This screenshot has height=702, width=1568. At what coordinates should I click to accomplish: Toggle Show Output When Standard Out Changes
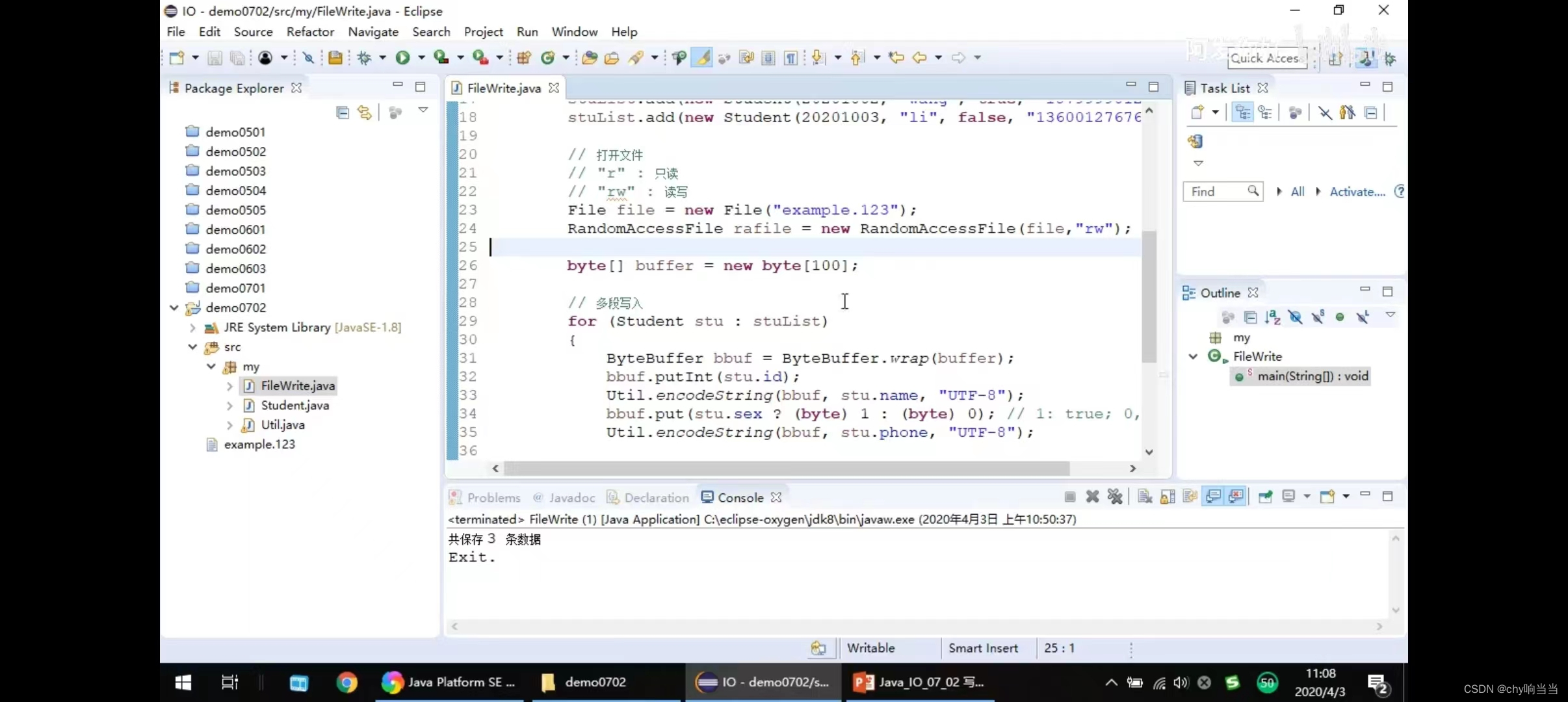pos(1213,497)
